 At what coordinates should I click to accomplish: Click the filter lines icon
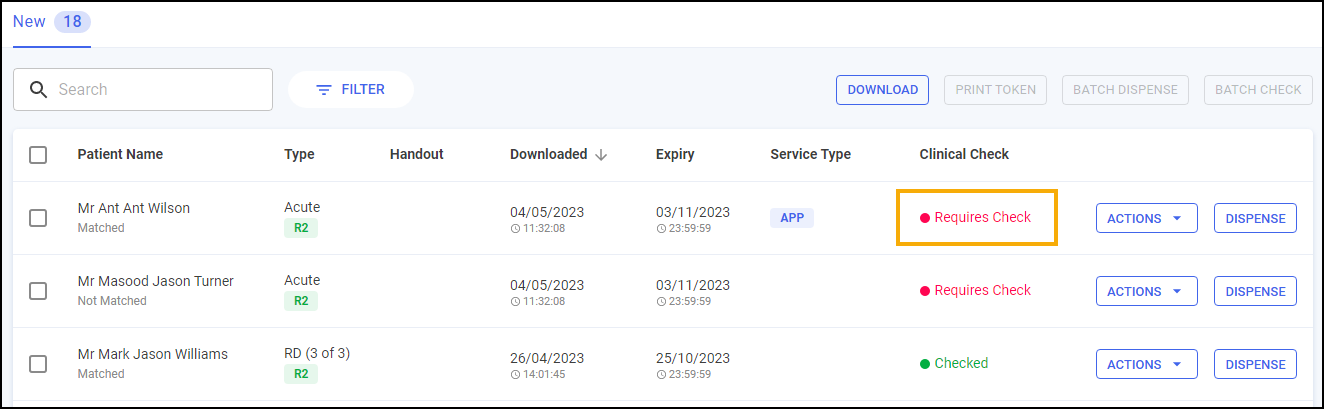[x=323, y=89]
